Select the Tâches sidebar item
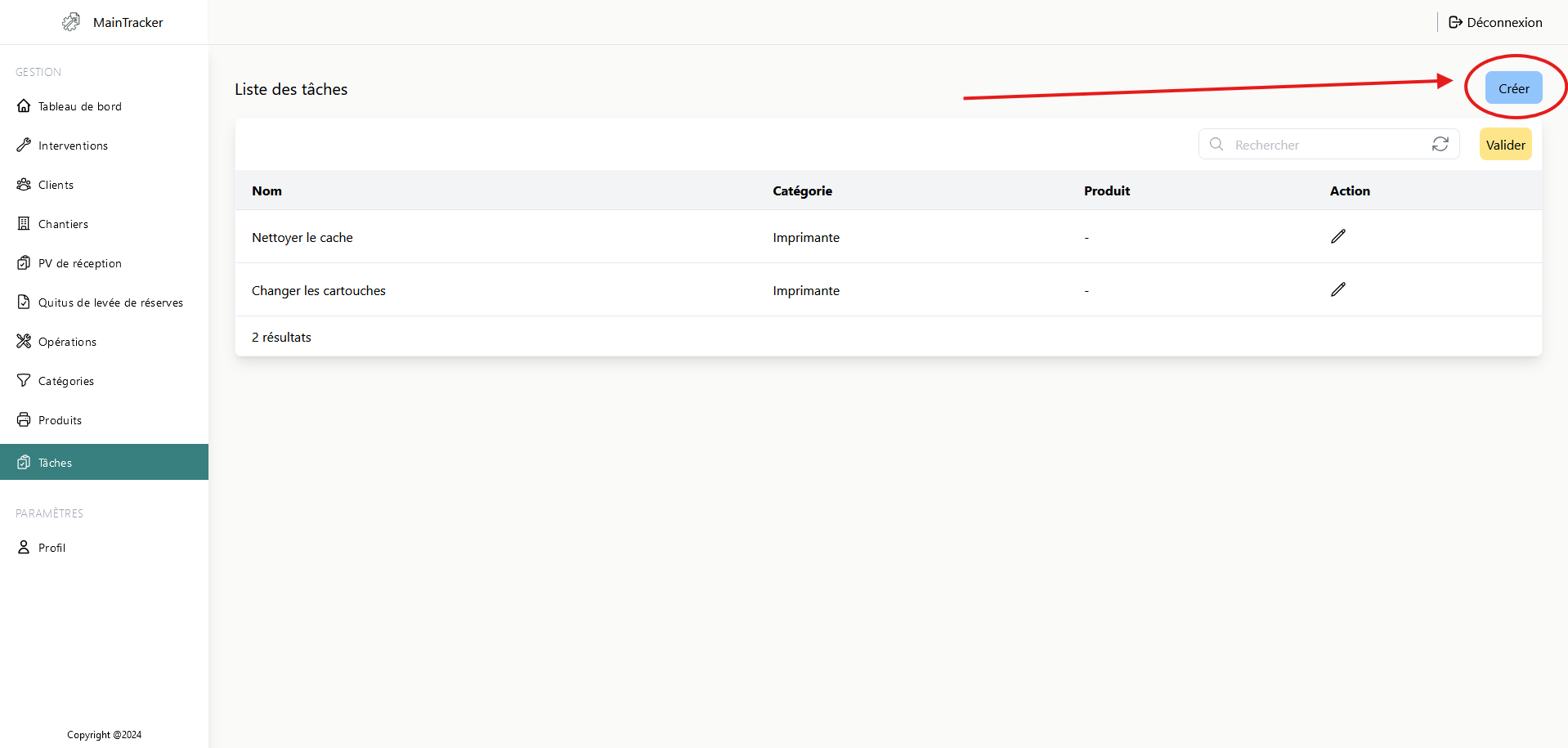Screen dimensions: 1568x748 (55, 463)
